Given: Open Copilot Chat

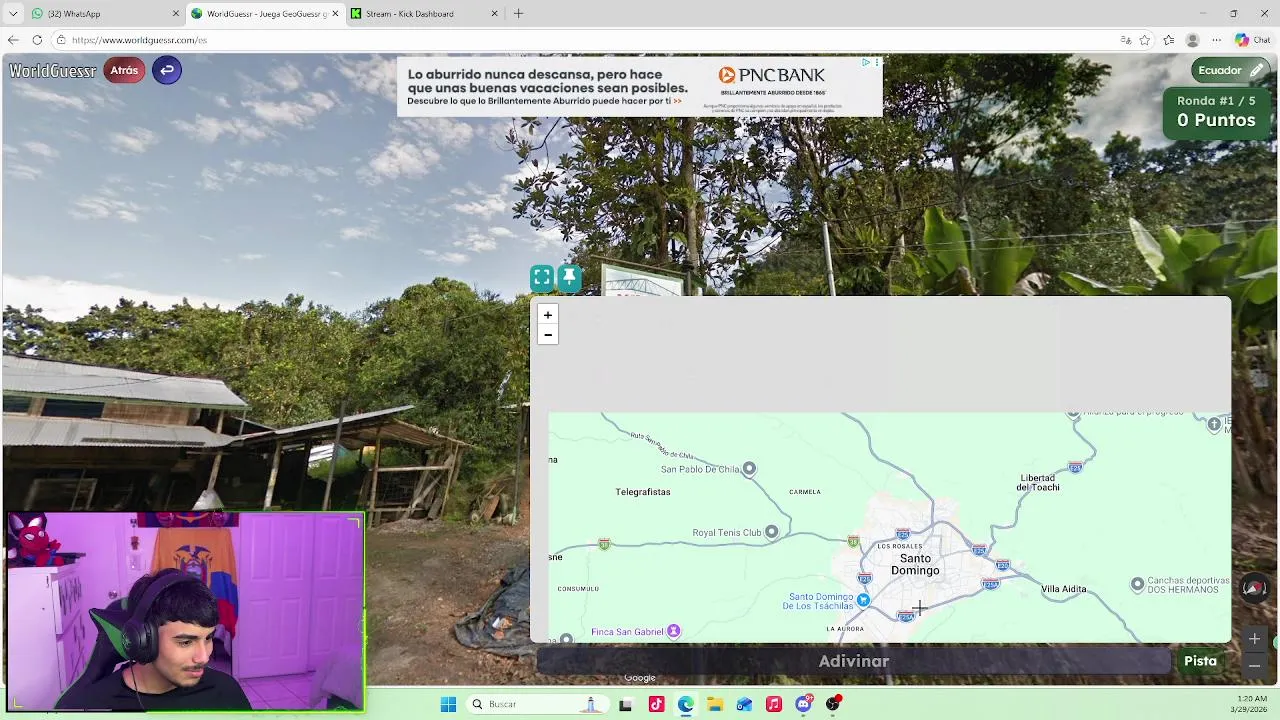Looking at the screenshot, I should pyautogui.click(x=1255, y=40).
